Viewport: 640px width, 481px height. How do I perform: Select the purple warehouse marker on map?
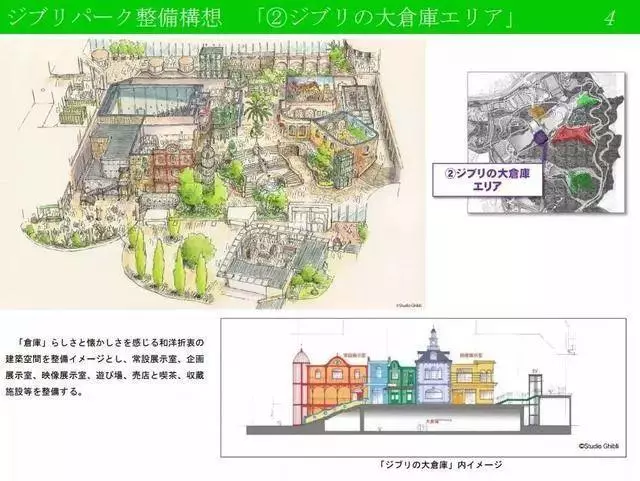[541, 138]
